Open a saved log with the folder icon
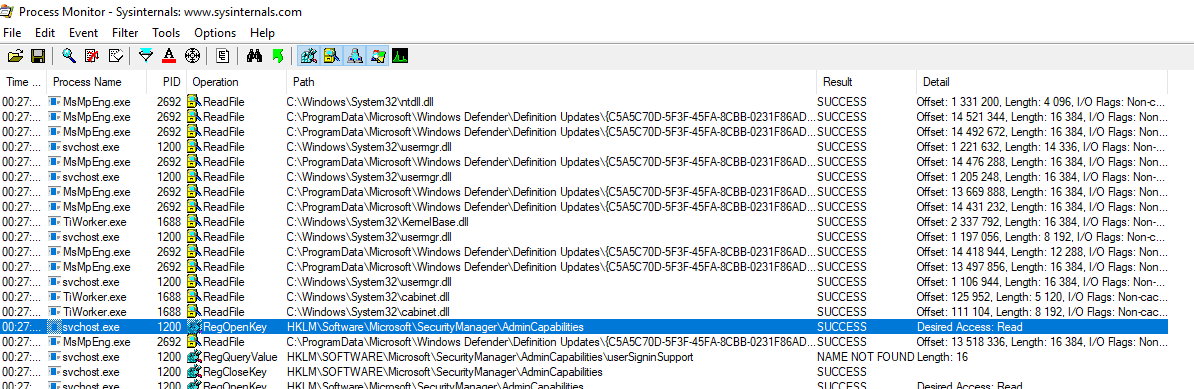The height and width of the screenshot is (389, 1194). click(15, 56)
